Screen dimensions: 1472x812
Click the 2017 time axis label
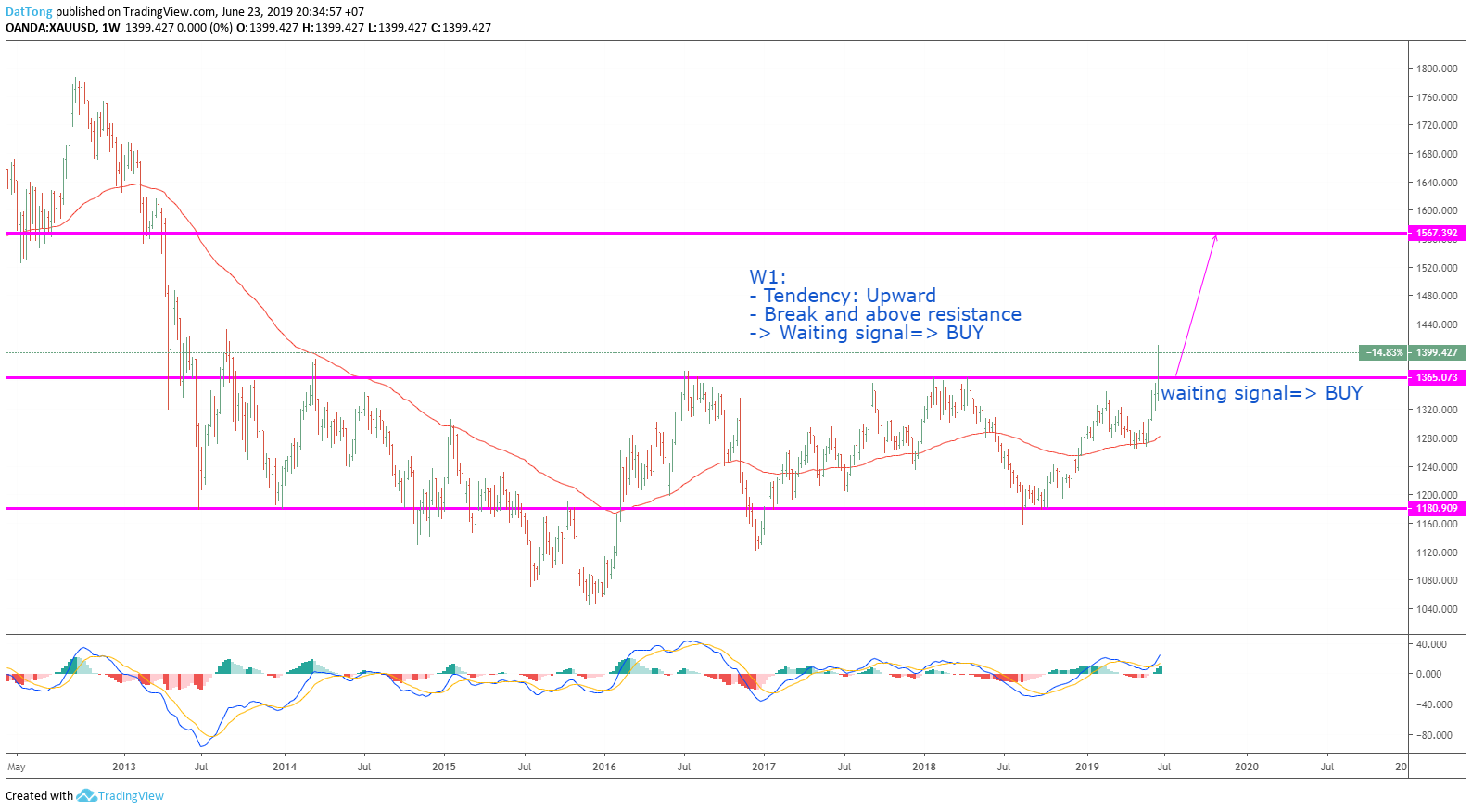pyautogui.click(x=764, y=767)
